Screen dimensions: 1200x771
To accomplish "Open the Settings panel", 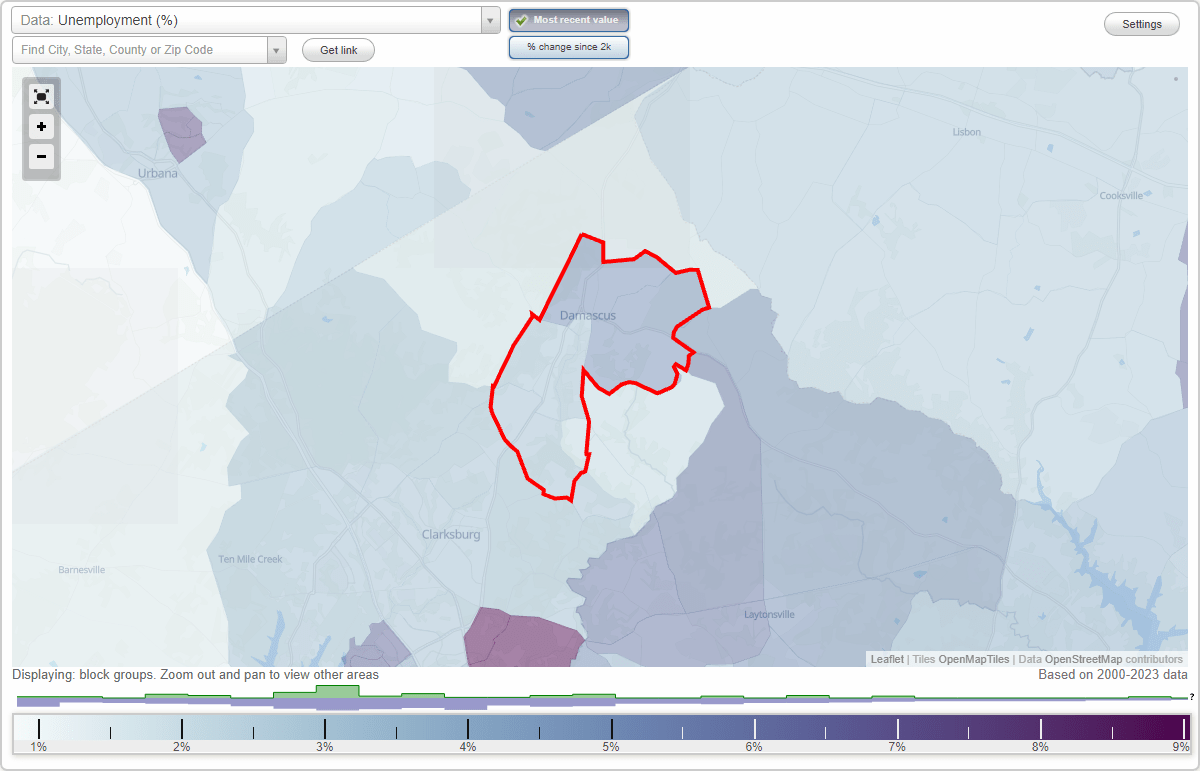I will [1141, 23].
